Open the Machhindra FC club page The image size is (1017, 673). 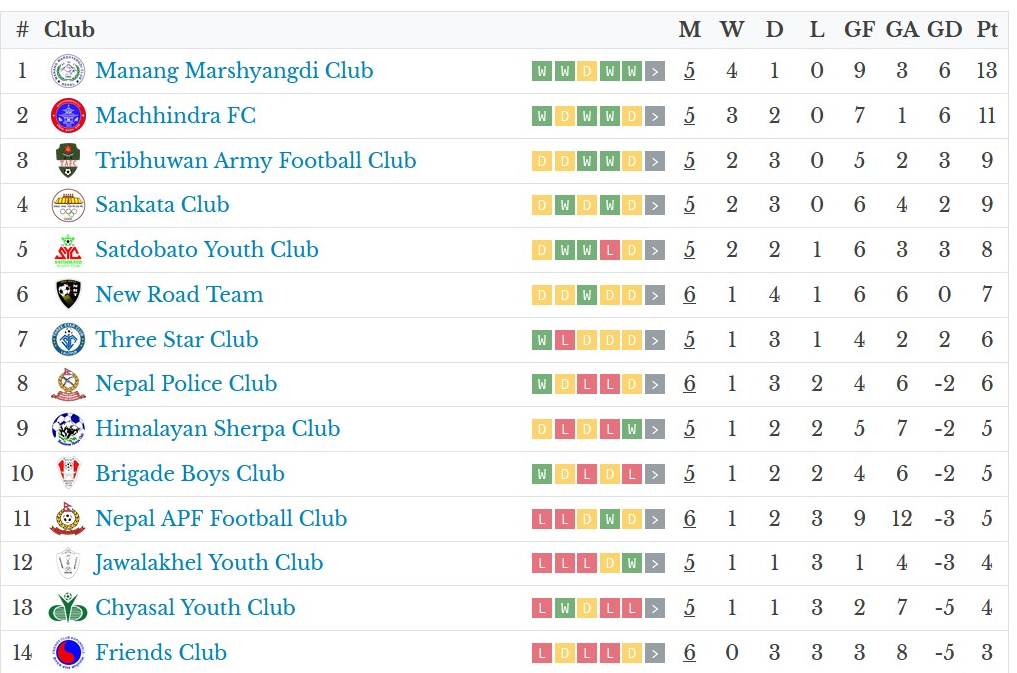[175, 116]
